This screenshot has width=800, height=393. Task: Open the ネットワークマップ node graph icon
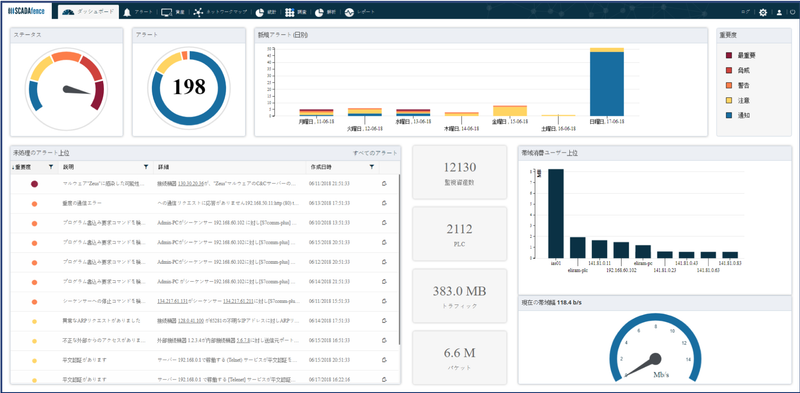point(198,12)
